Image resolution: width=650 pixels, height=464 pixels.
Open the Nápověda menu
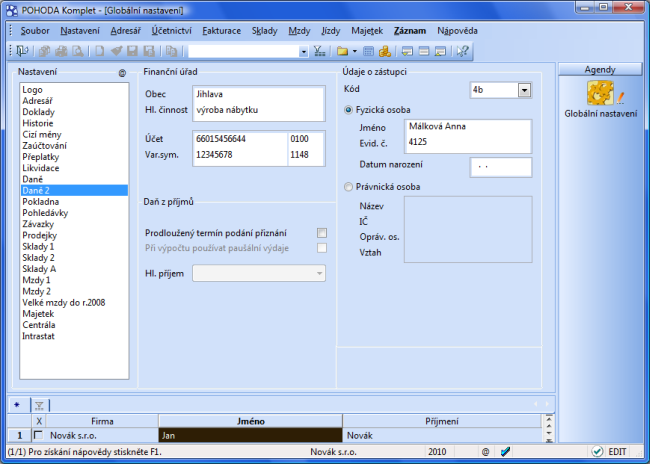click(x=457, y=31)
